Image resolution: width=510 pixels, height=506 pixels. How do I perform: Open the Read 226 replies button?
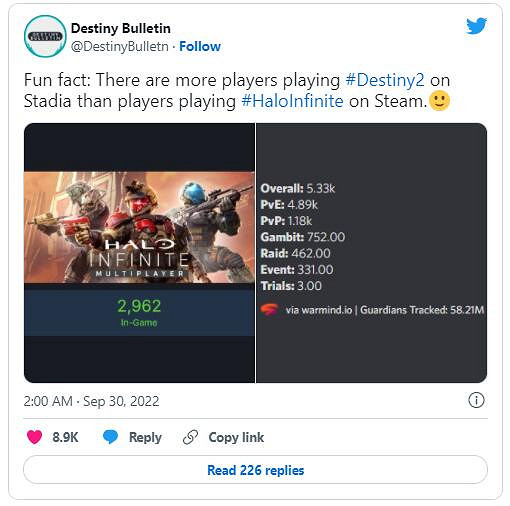(x=255, y=470)
